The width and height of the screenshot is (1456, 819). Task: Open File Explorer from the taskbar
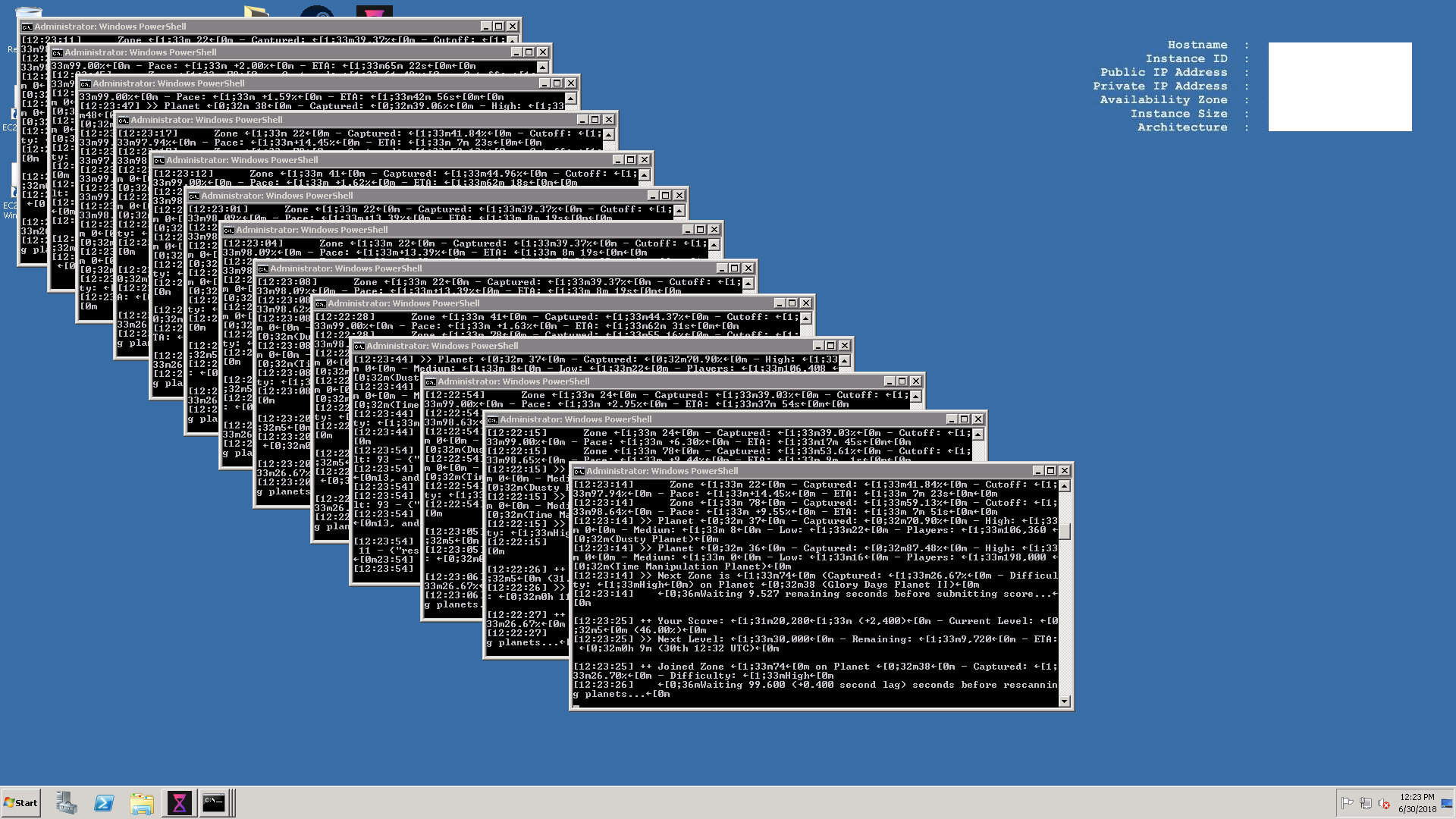pyautogui.click(x=141, y=802)
